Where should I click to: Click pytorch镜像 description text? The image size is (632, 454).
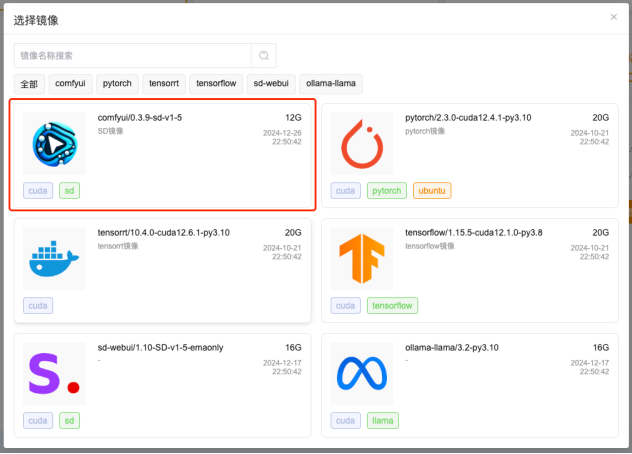(425, 131)
